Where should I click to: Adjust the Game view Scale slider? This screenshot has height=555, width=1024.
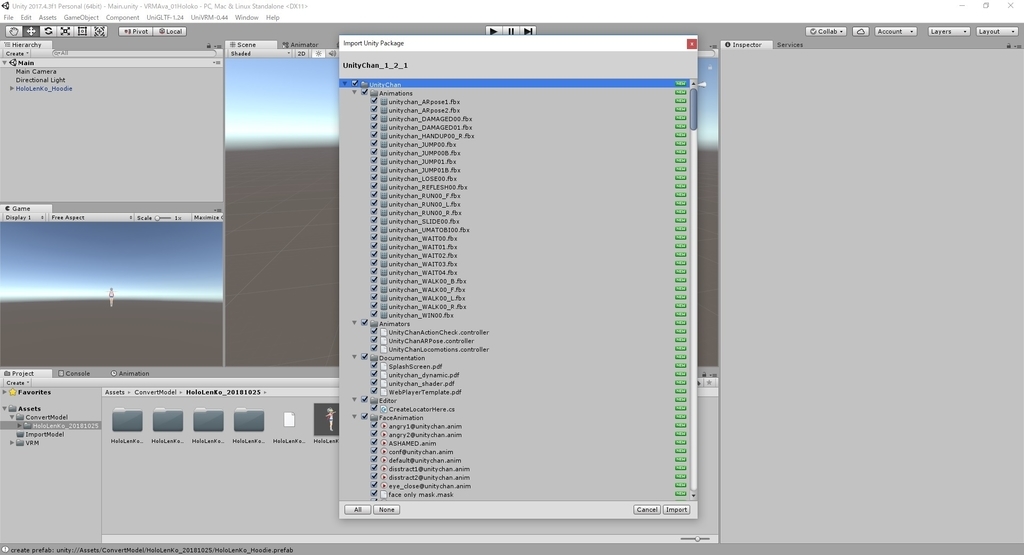click(x=163, y=217)
